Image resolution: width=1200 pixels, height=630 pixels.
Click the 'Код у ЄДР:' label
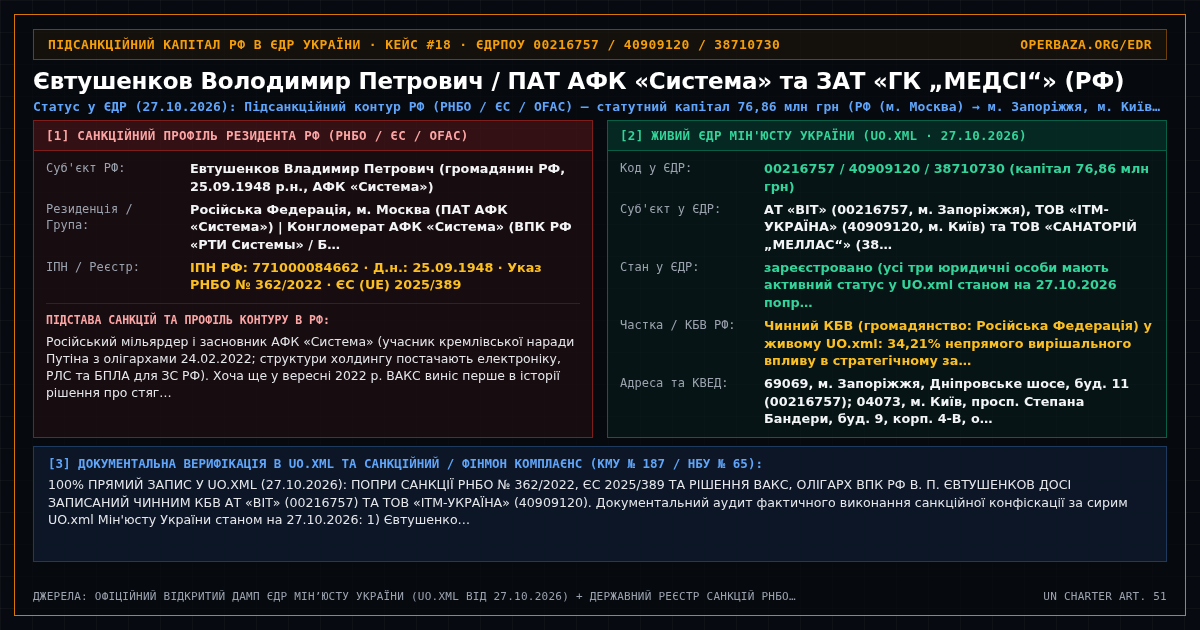click(656, 168)
